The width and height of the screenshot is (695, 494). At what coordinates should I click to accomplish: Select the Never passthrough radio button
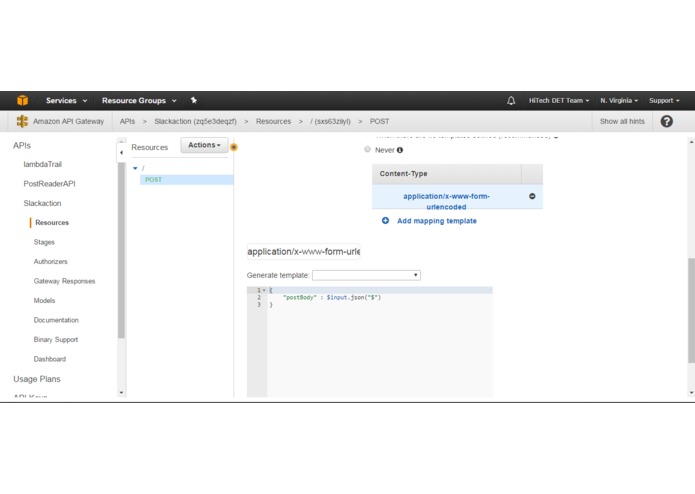367,149
